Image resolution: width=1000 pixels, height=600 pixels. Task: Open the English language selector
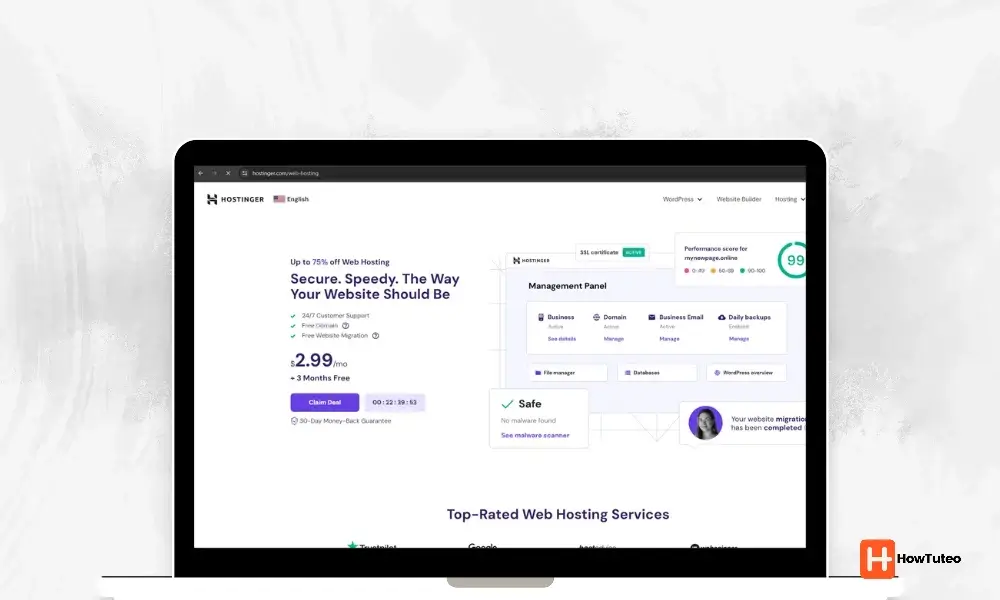pyautogui.click(x=291, y=199)
